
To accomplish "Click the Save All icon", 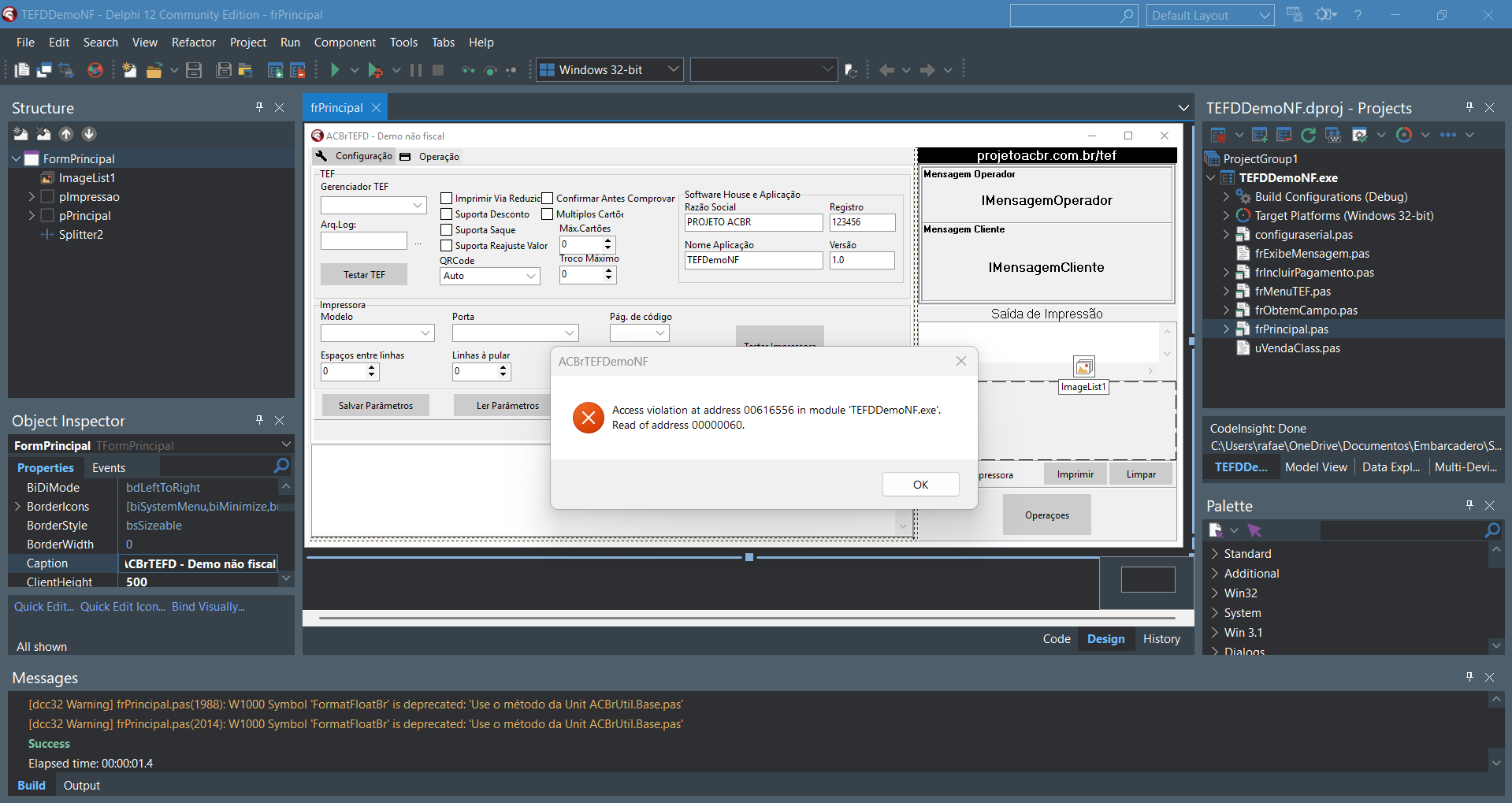I will pyautogui.click(x=224, y=70).
